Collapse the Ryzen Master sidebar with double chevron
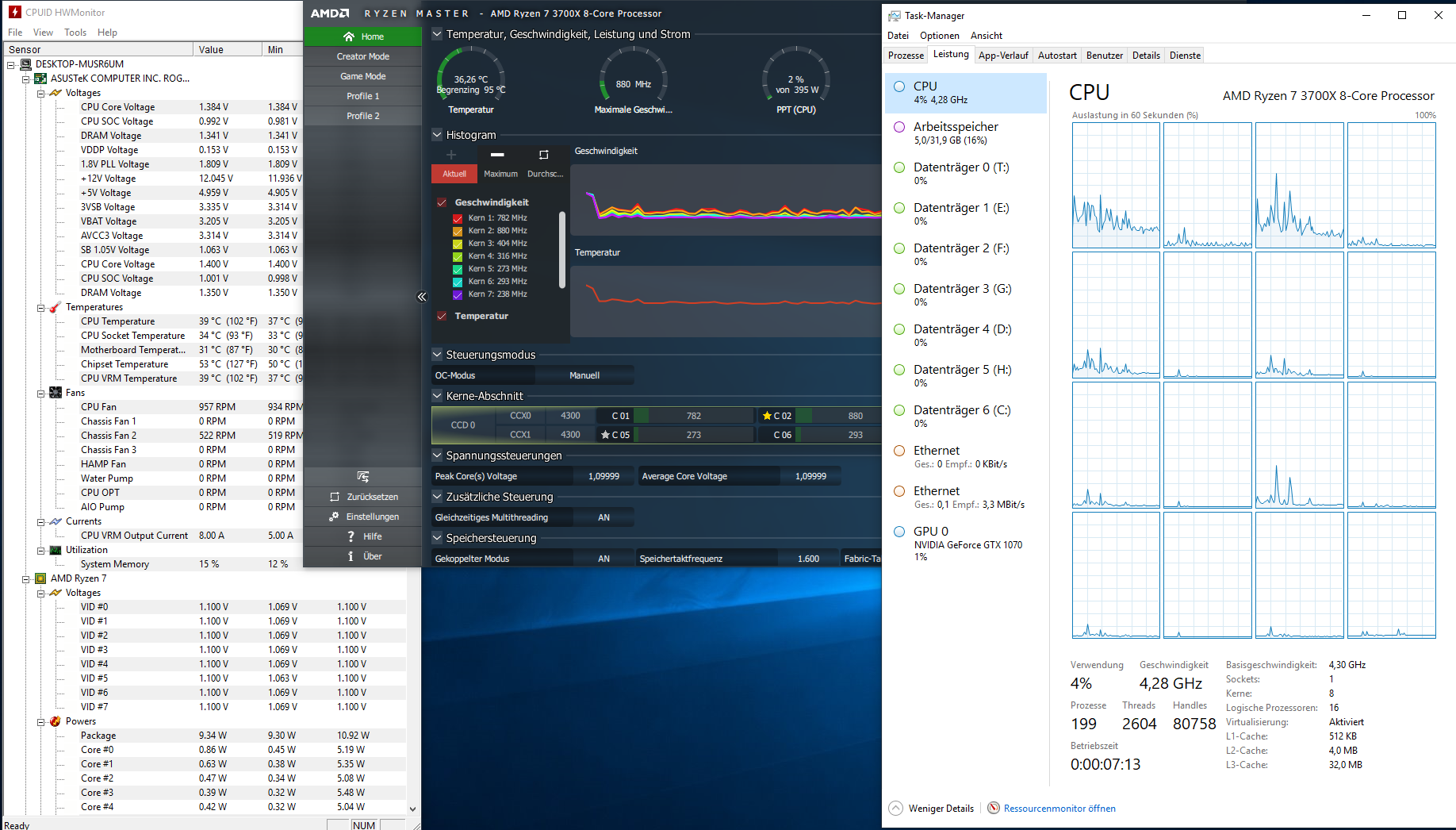The image size is (1456, 830). point(422,297)
